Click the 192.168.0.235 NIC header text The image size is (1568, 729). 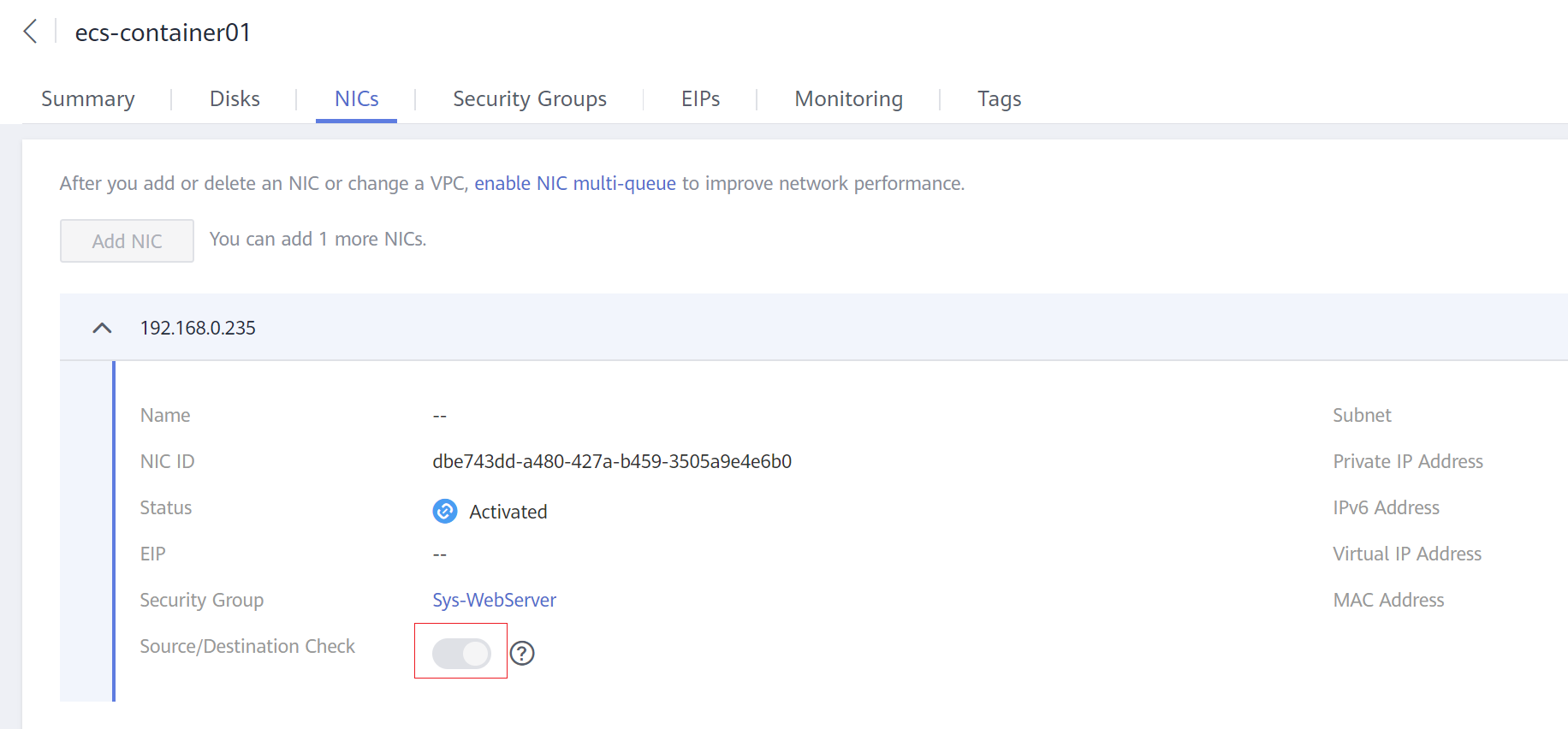[198, 329]
